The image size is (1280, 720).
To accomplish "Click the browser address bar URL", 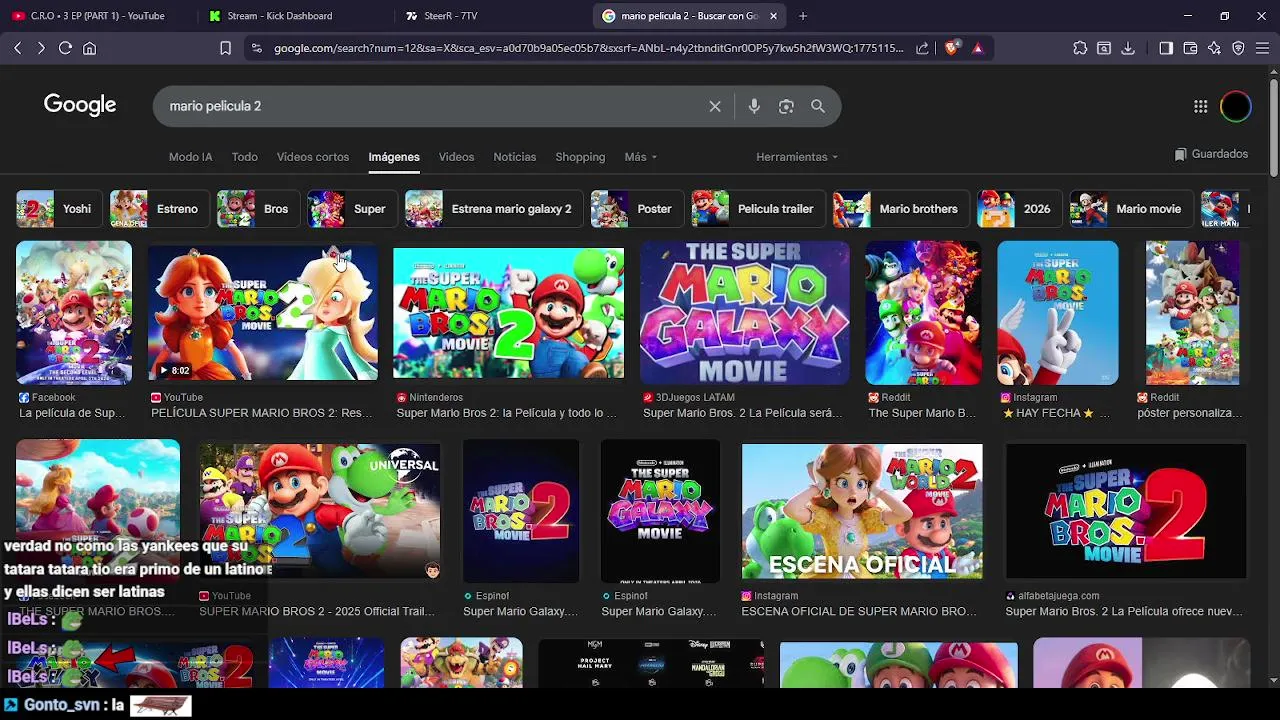I will [x=588, y=48].
